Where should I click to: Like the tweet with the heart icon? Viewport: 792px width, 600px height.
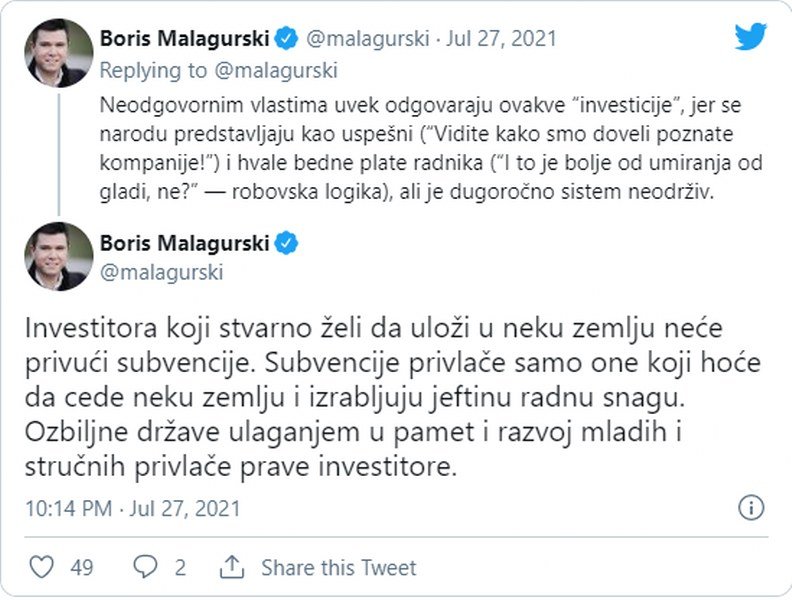pyautogui.click(x=41, y=567)
